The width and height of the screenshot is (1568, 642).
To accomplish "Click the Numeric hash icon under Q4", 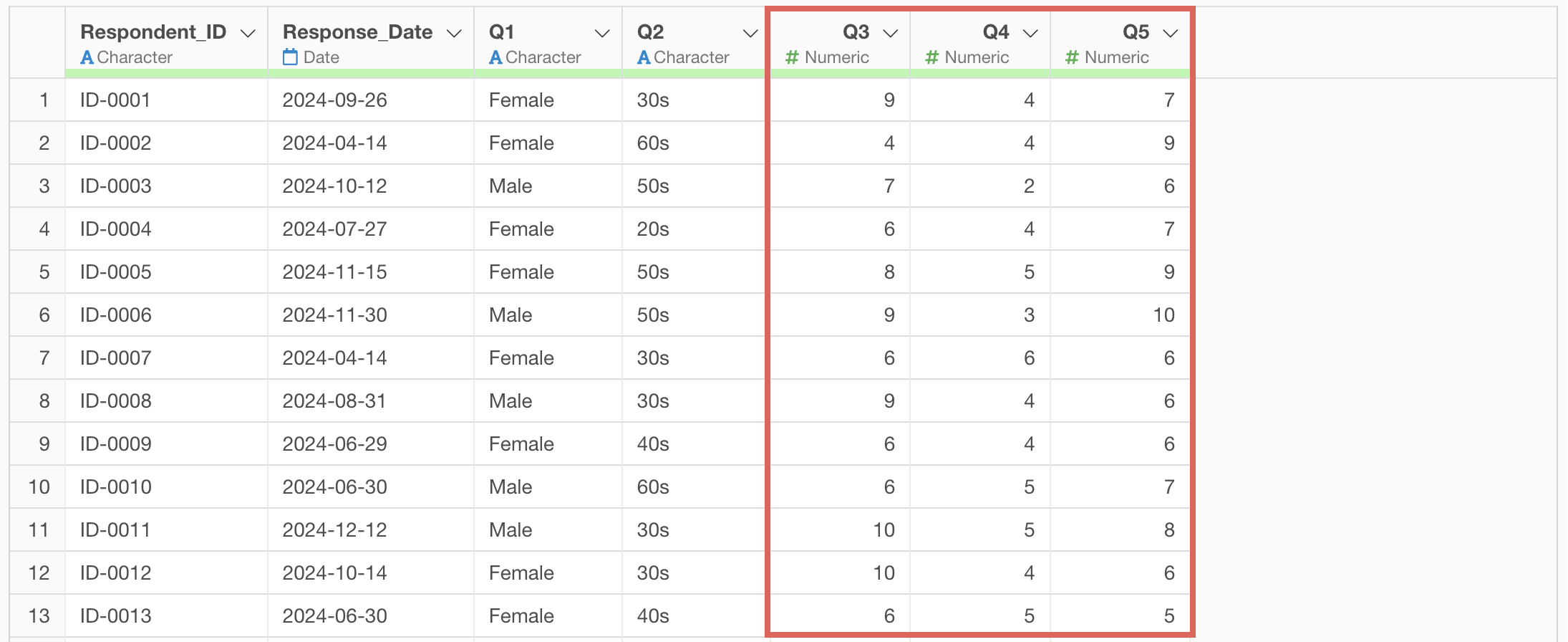I will coord(931,57).
